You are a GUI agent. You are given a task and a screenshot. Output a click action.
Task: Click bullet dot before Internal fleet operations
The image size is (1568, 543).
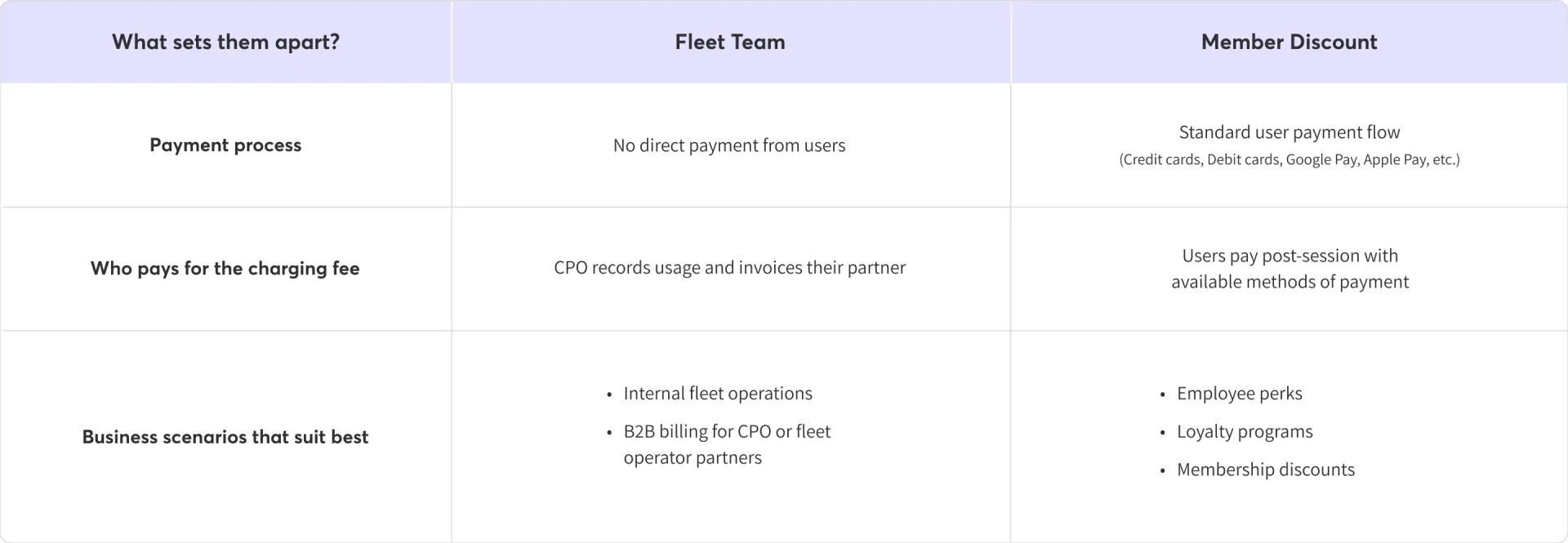(x=609, y=395)
